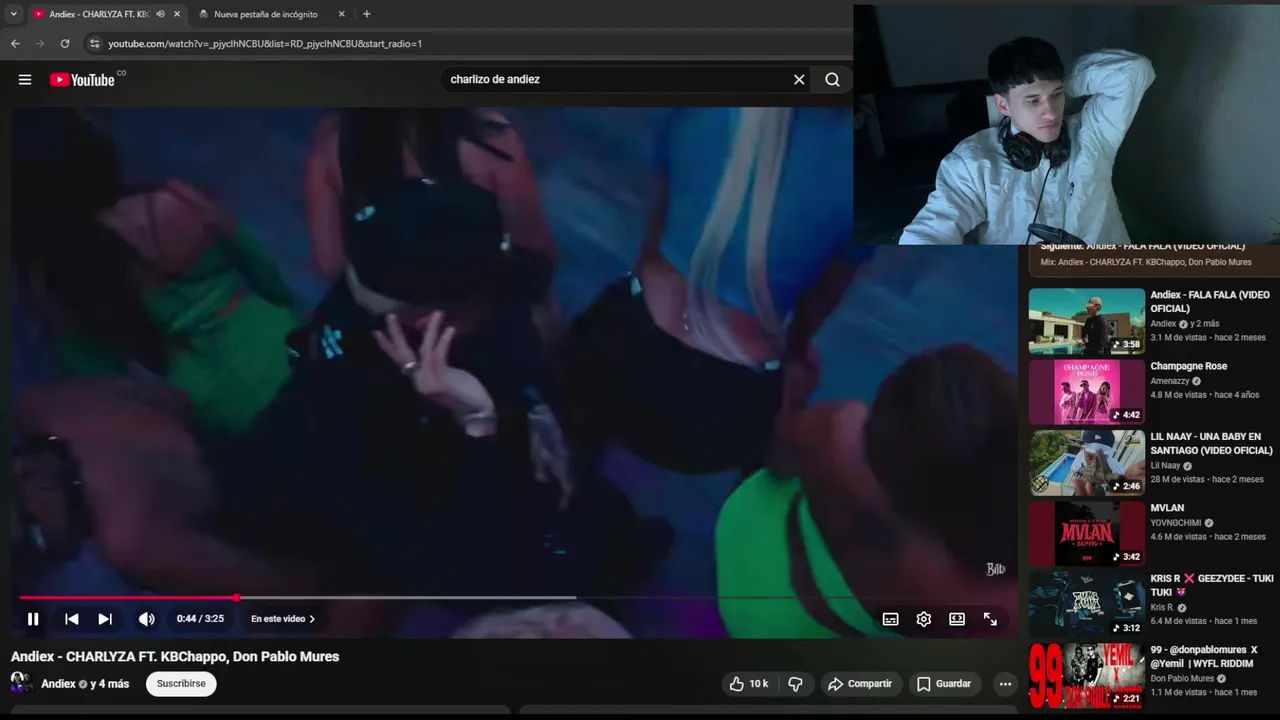
Task: Open the 'MVLAN' title link
Action: coord(1167,508)
